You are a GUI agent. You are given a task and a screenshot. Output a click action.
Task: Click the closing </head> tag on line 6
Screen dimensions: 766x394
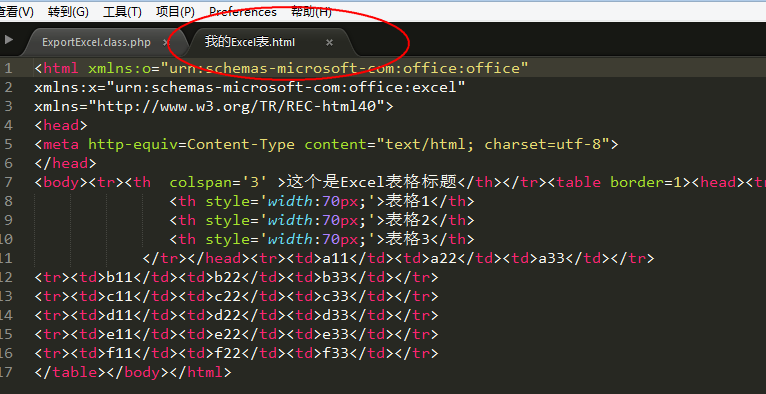click(x=65, y=164)
